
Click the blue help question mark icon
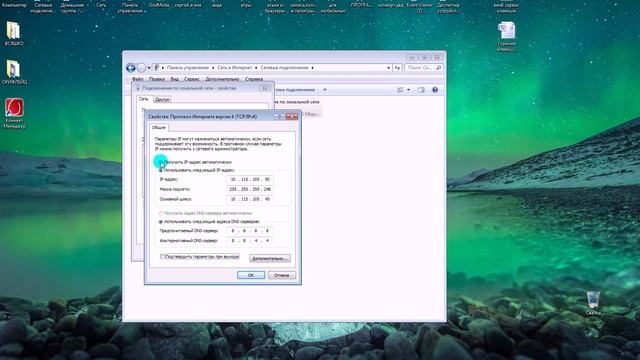(x=435, y=90)
